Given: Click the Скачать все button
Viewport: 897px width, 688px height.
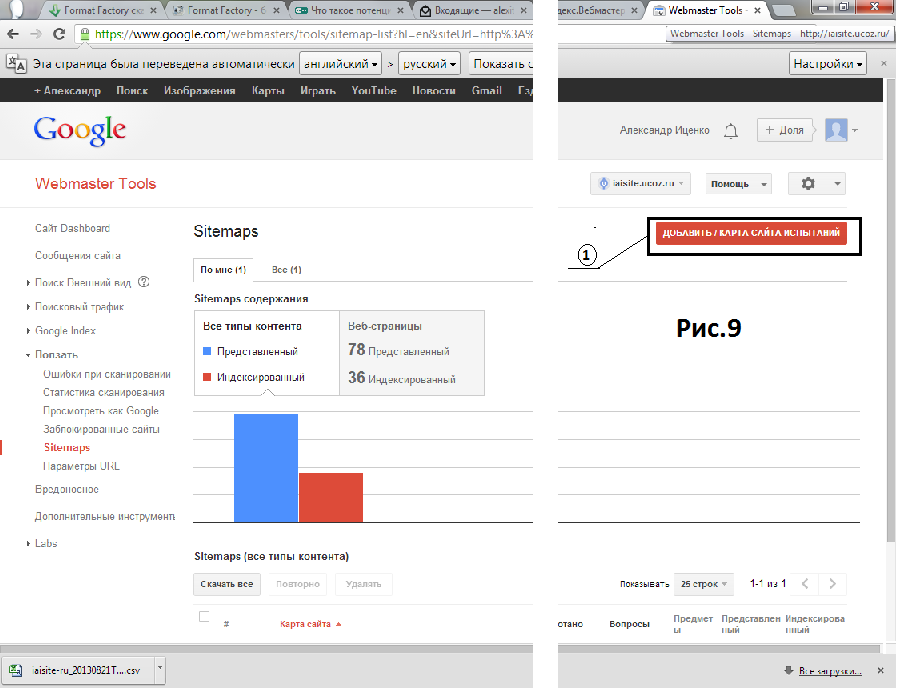Looking at the screenshot, I should pyautogui.click(x=227, y=584).
